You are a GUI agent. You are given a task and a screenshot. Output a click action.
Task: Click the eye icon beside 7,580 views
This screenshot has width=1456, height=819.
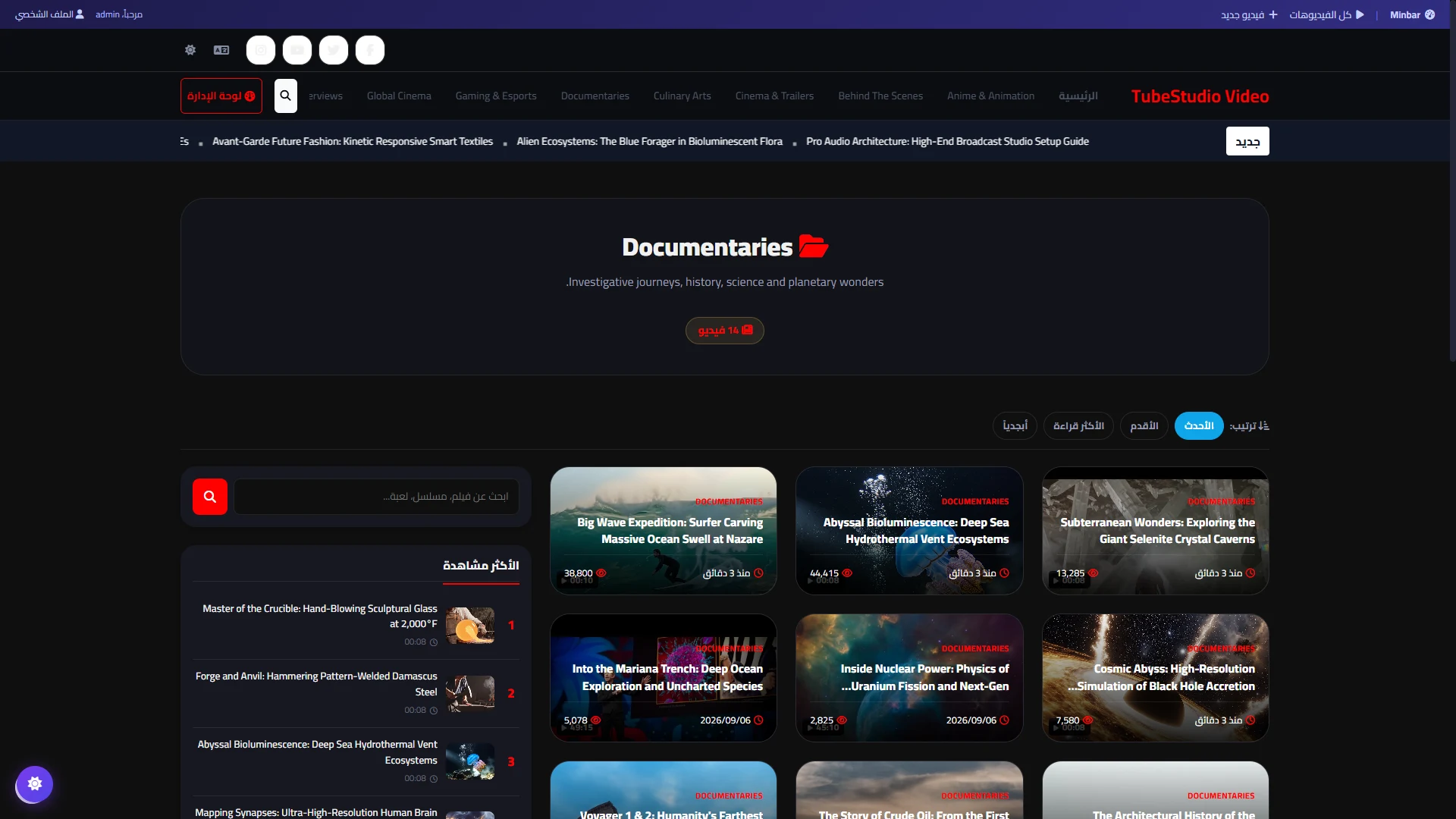(x=1087, y=720)
